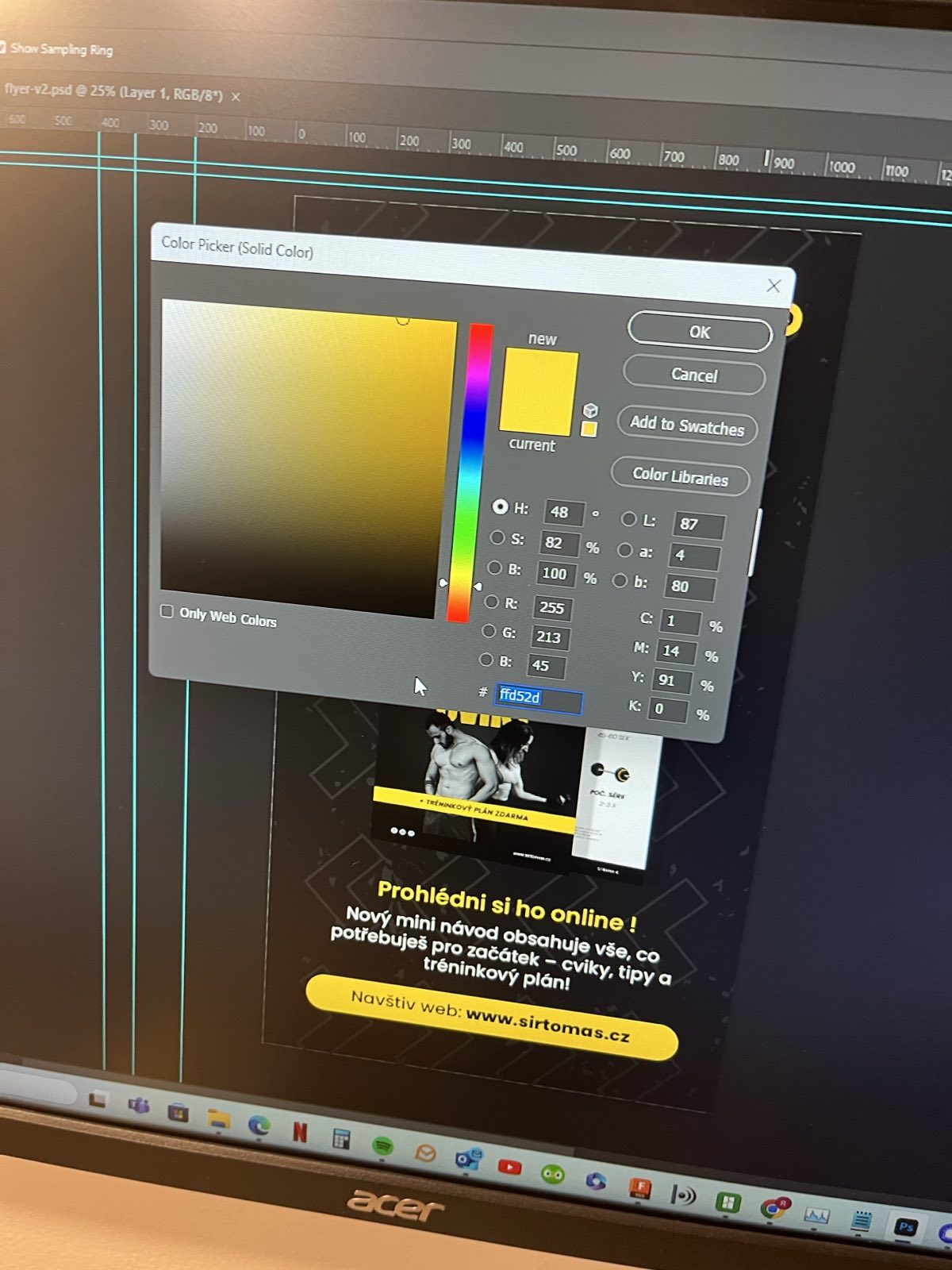This screenshot has width=952, height=1270.
Task: Select the blue B radio button (45)
Action: [x=486, y=660]
